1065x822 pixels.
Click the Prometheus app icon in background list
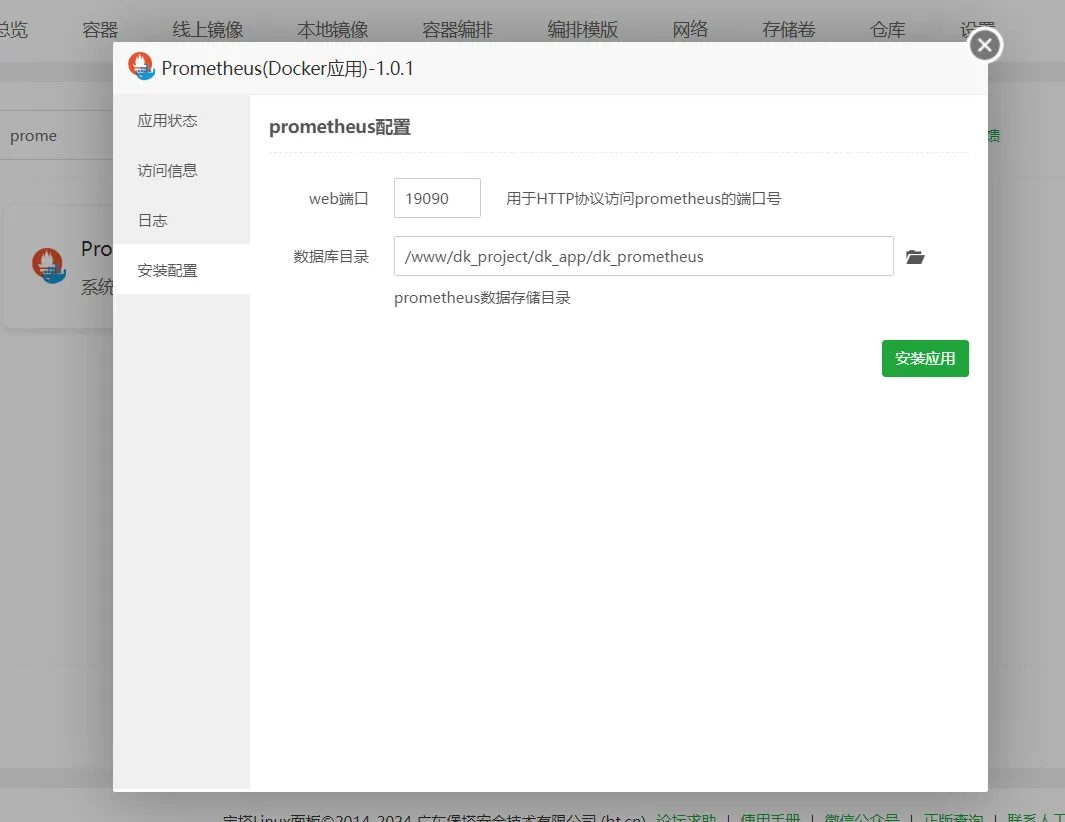[48, 266]
